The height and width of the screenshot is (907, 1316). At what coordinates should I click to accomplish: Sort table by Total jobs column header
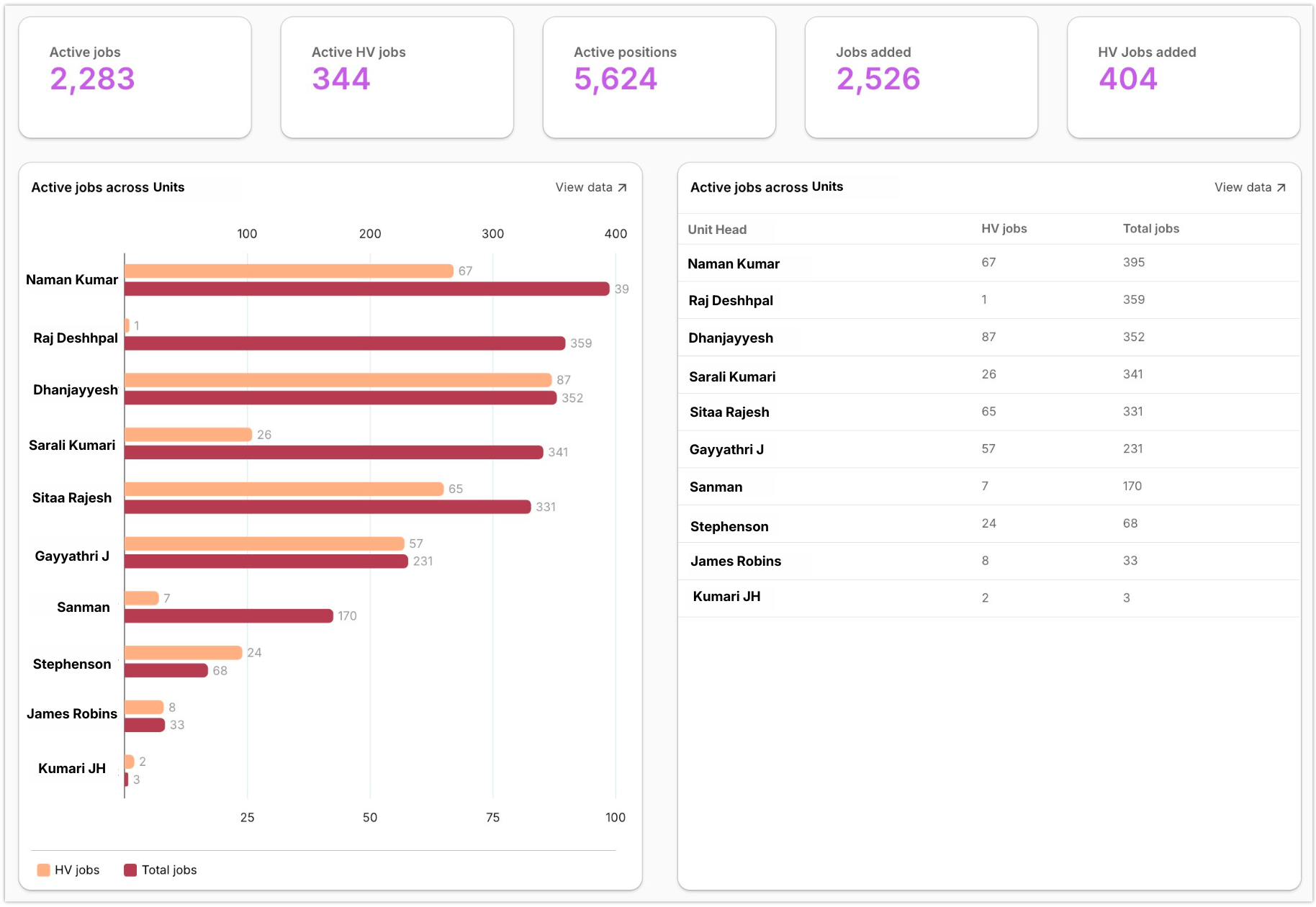pos(1150,228)
